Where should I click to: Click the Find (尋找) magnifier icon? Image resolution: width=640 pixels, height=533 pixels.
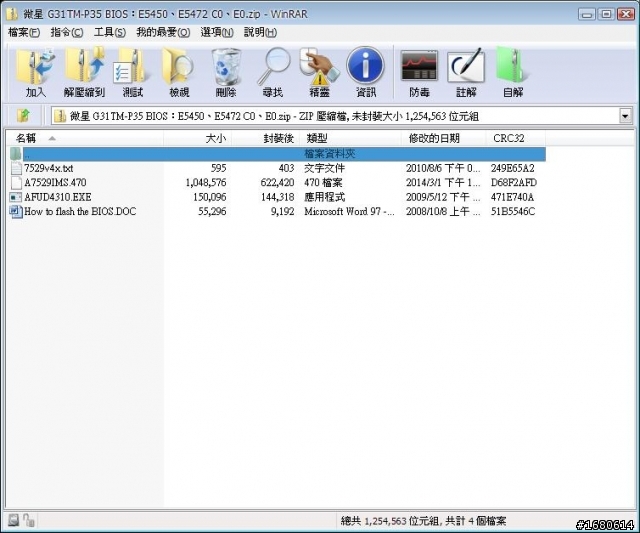pyautogui.click(x=273, y=72)
